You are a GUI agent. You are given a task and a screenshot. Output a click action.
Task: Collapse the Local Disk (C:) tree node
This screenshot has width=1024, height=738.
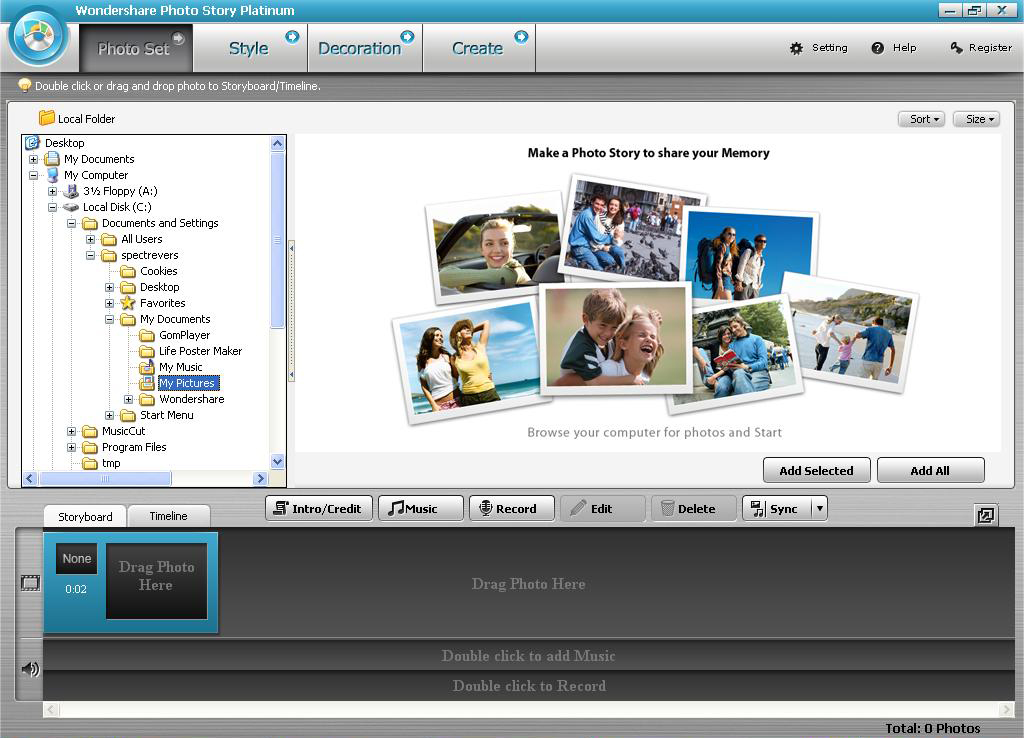tap(54, 207)
